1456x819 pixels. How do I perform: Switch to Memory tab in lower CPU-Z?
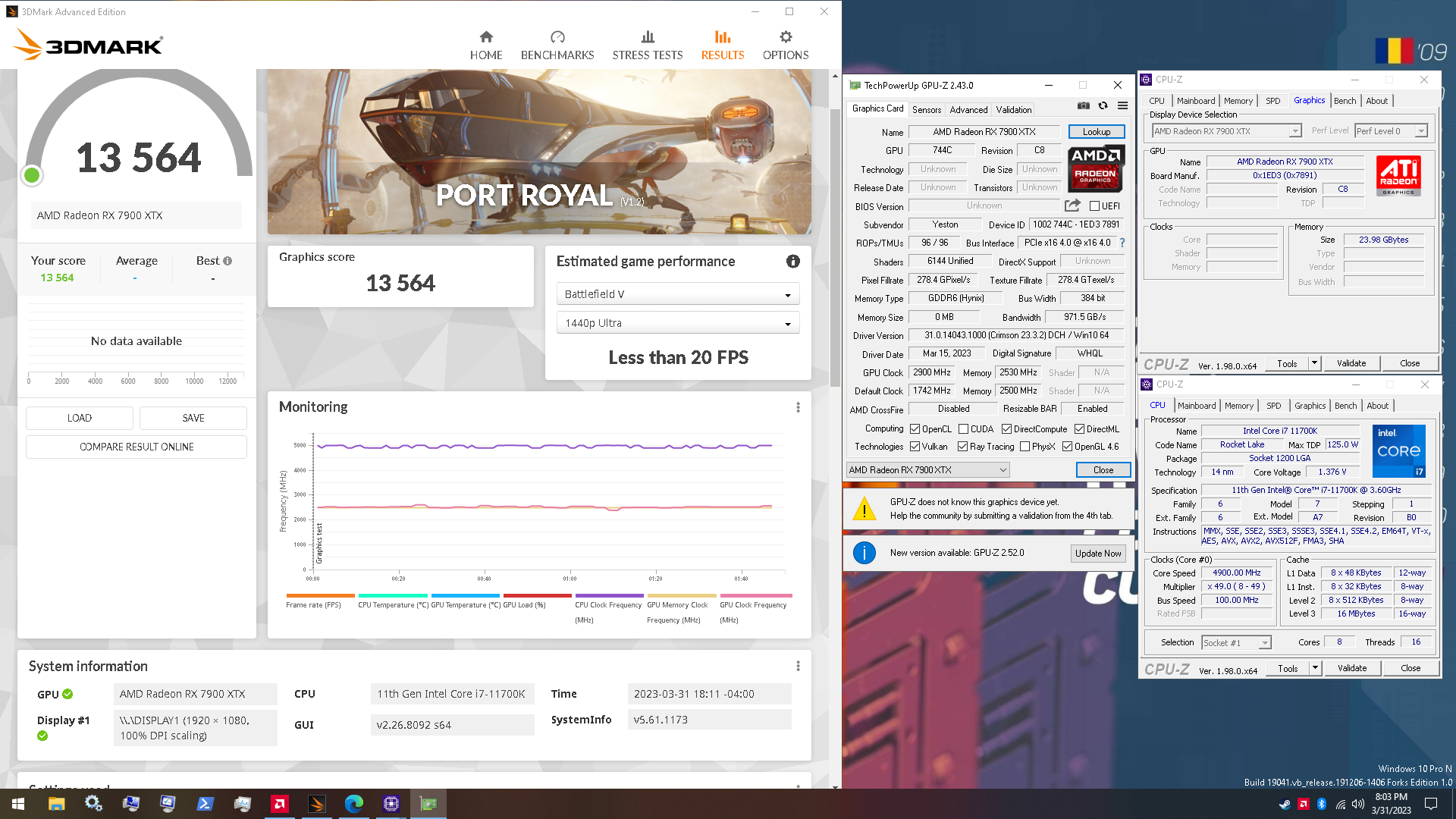(1239, 406)
